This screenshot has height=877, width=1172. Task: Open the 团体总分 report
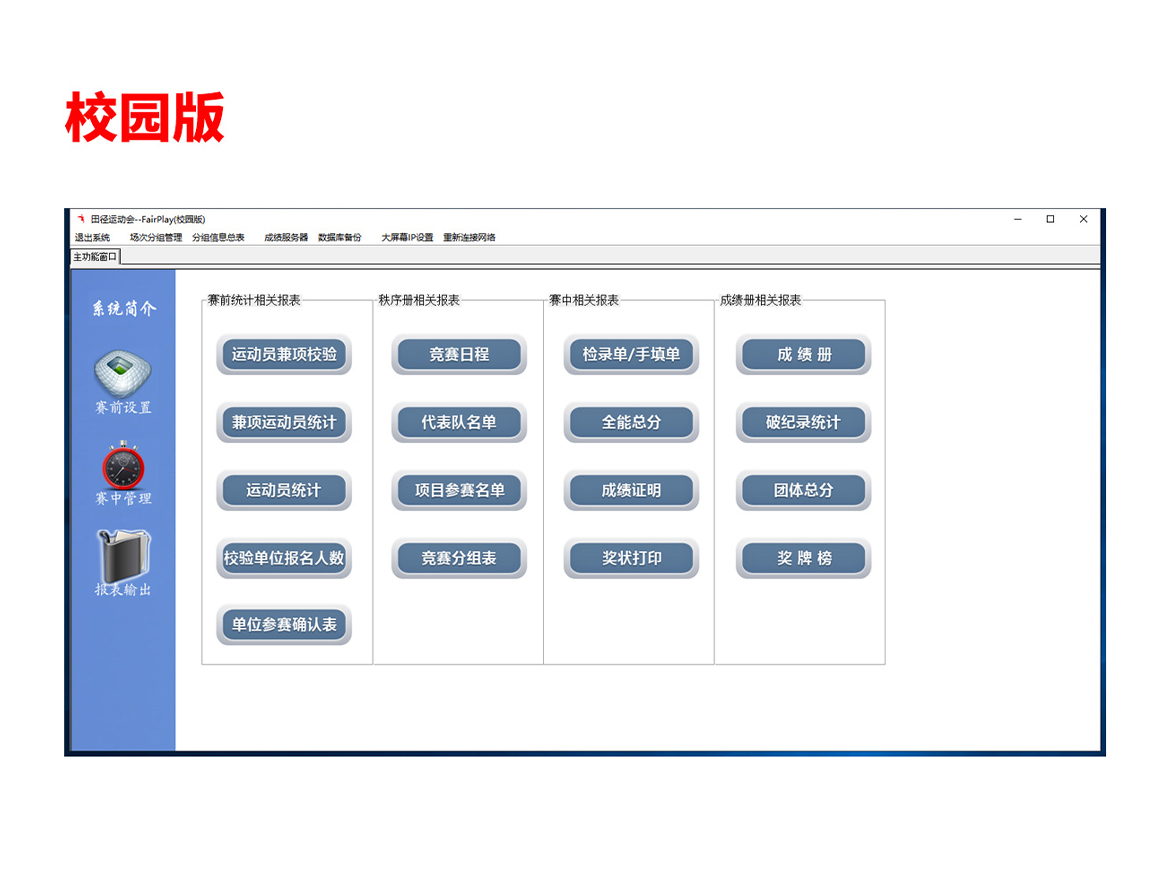point(803,490)
